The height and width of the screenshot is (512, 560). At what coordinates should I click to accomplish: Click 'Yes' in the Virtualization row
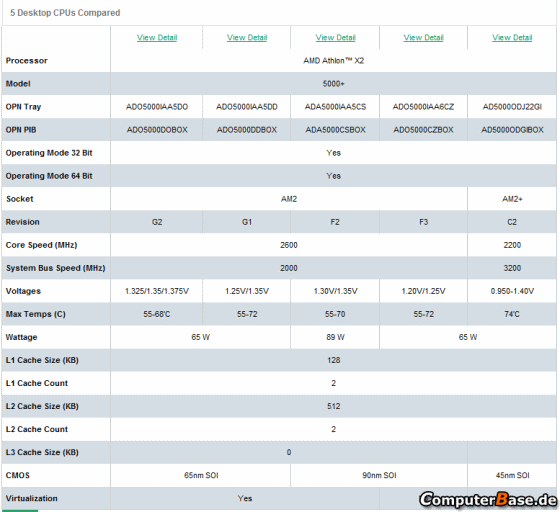[245, 498]
